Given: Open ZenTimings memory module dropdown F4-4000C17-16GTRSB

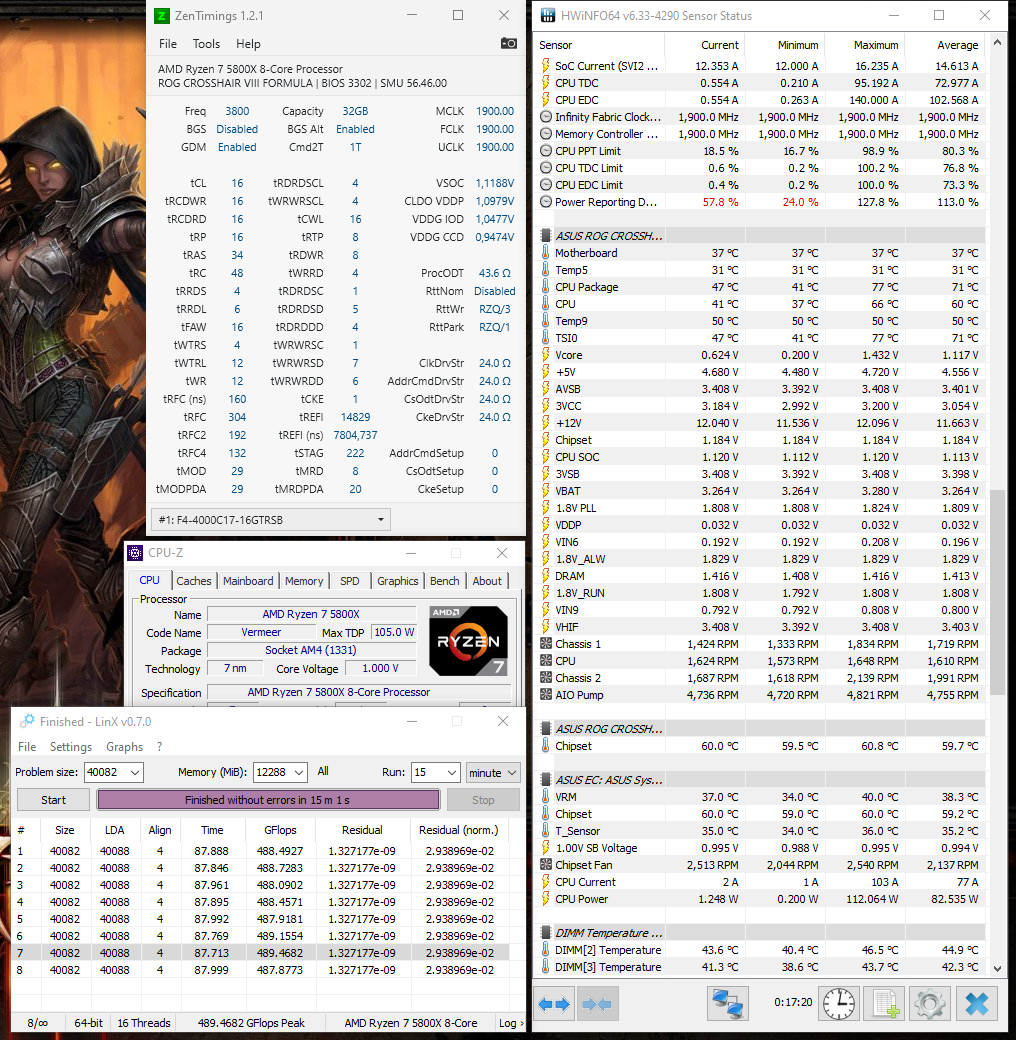Looking at the screenshot, I should tap(271, 519).
